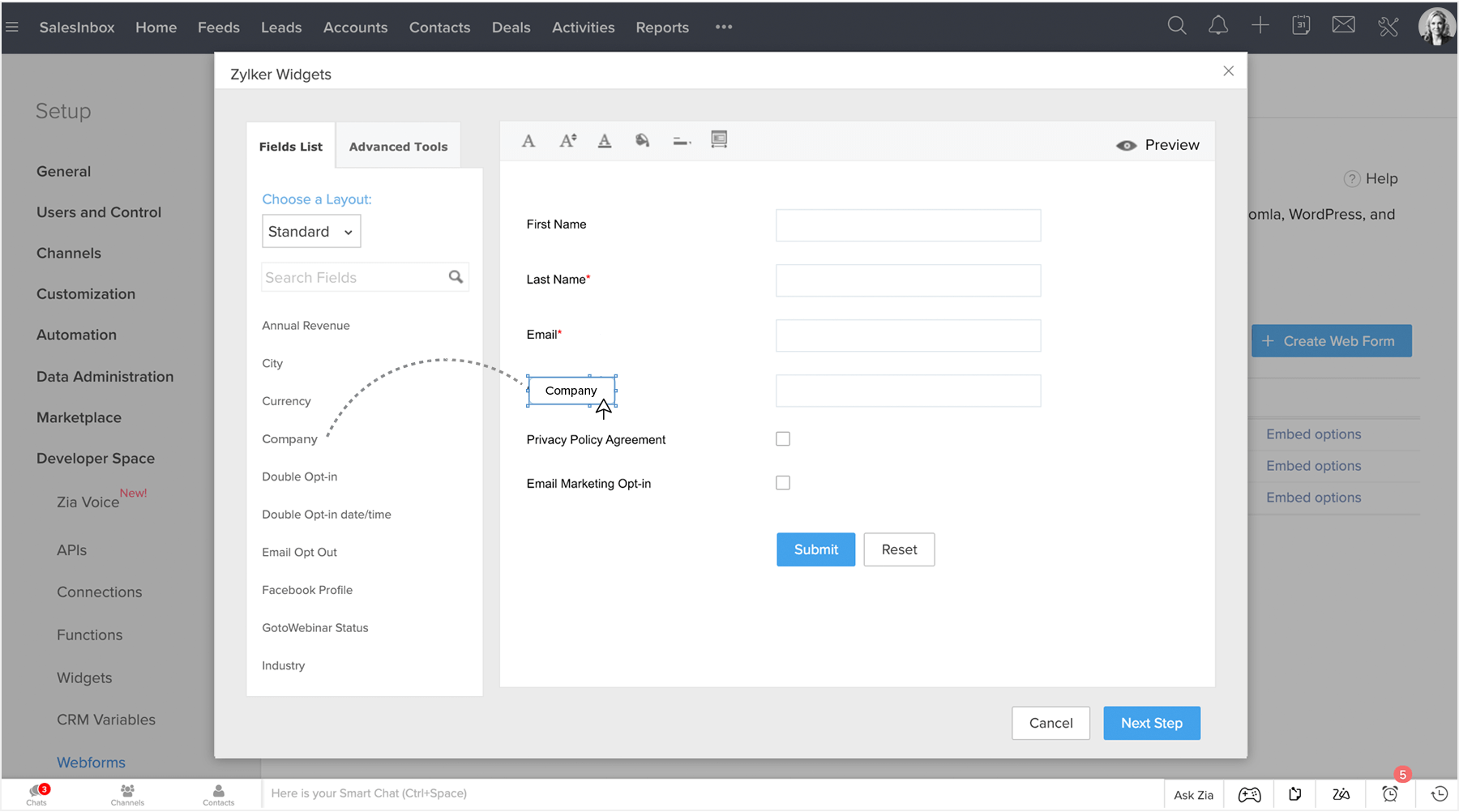Click the search magnifier in top bar
Viewport: 1459px width, 812px height.
coord(1177,26)
